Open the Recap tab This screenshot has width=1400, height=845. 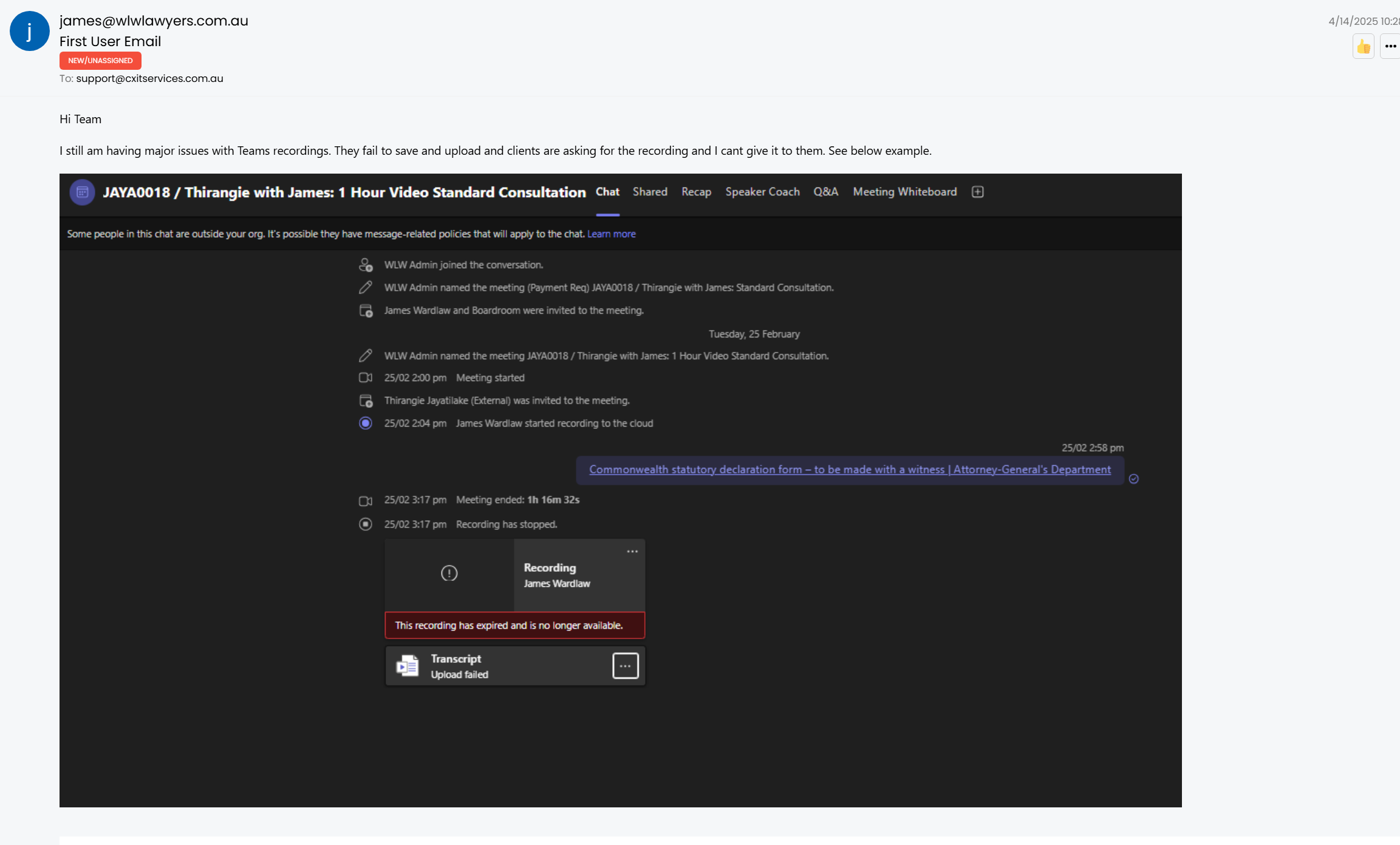point(696,192)
